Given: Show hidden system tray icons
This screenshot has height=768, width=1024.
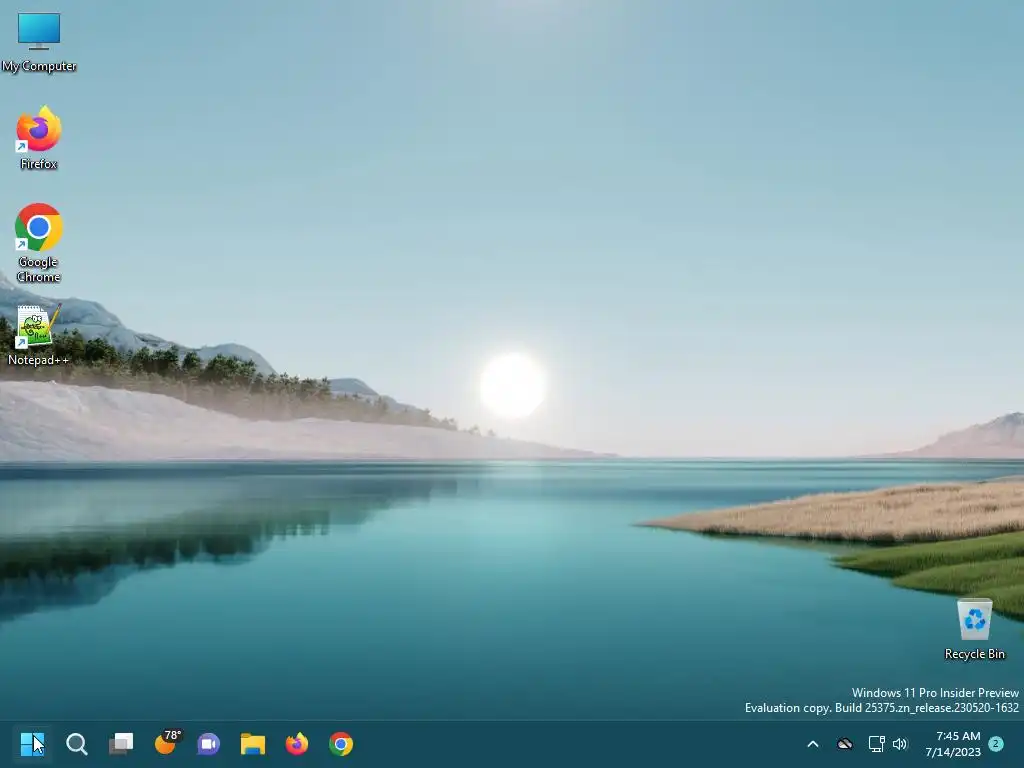Looking at the screenshot, I should 813,744.
